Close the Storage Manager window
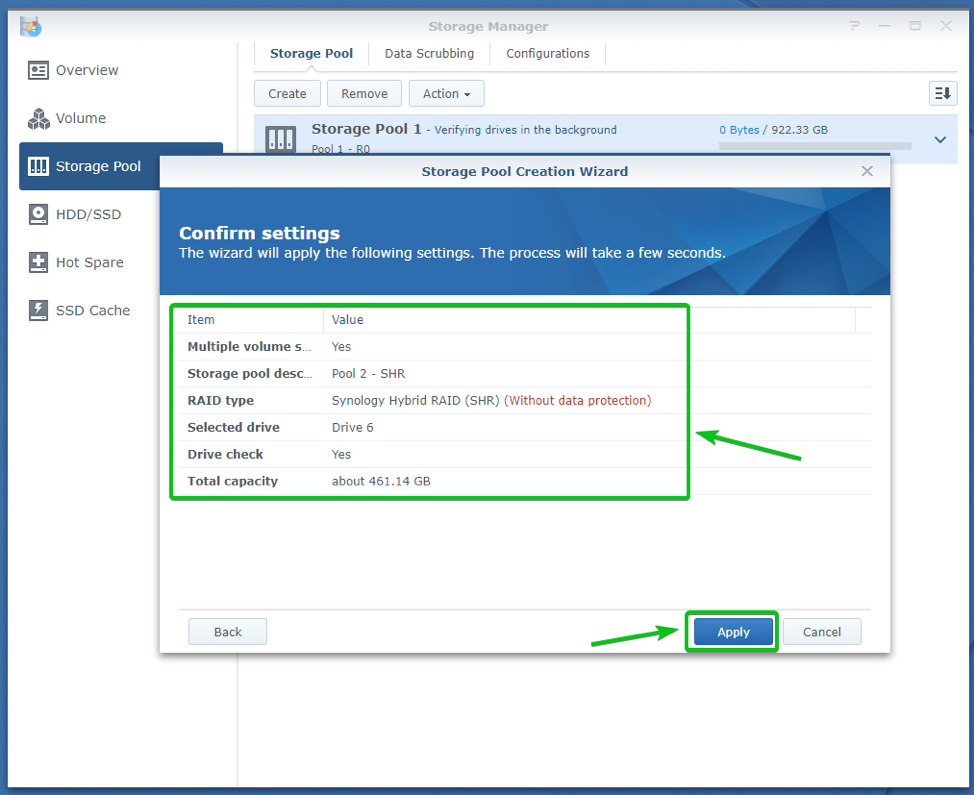 [945, 26]
